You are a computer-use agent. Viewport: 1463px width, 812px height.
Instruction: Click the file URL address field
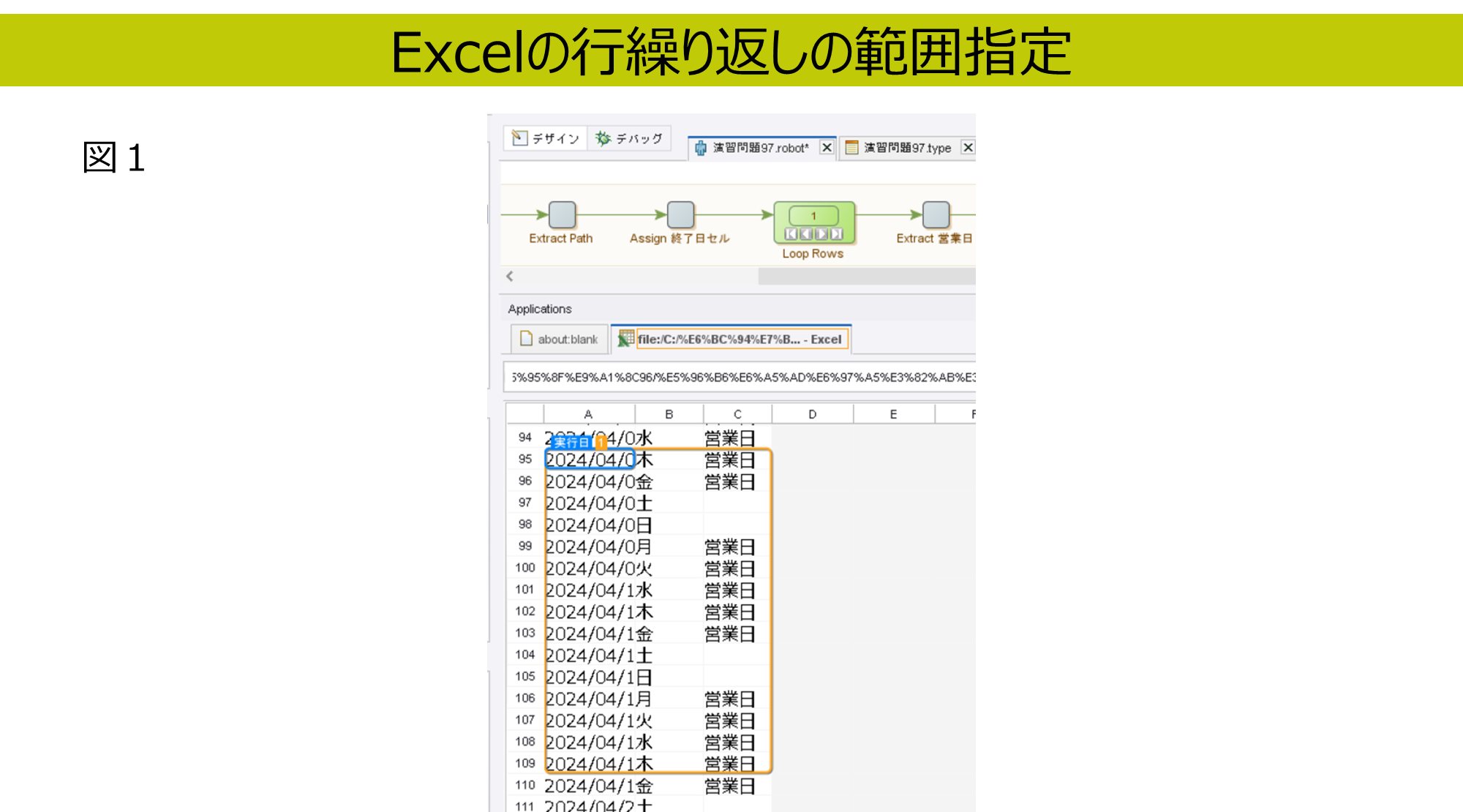pos(739,377)
